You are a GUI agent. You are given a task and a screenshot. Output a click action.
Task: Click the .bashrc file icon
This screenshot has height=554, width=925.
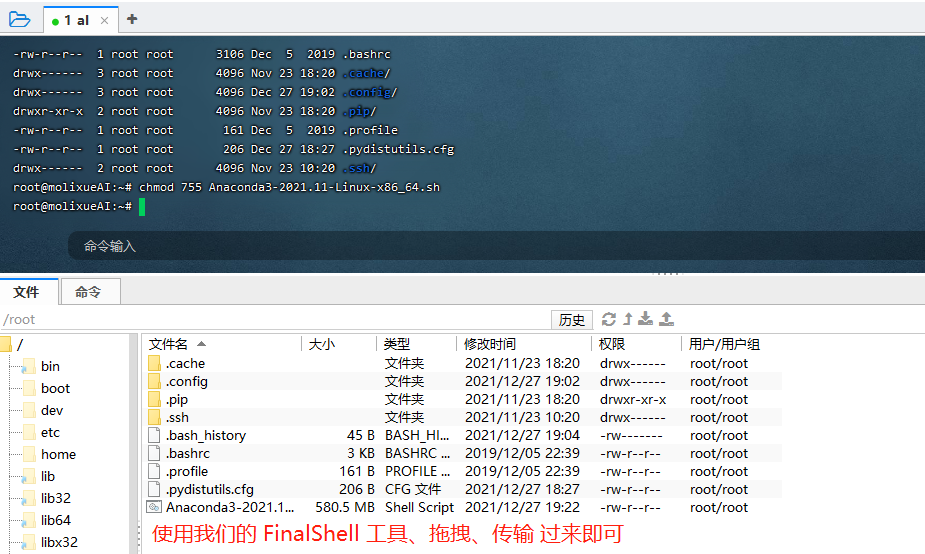154,453
